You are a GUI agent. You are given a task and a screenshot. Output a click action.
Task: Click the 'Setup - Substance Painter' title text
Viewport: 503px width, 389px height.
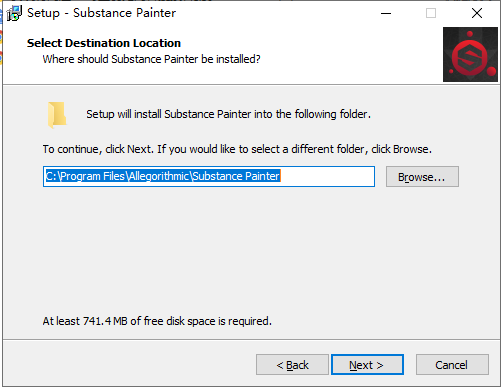point(101,13)
